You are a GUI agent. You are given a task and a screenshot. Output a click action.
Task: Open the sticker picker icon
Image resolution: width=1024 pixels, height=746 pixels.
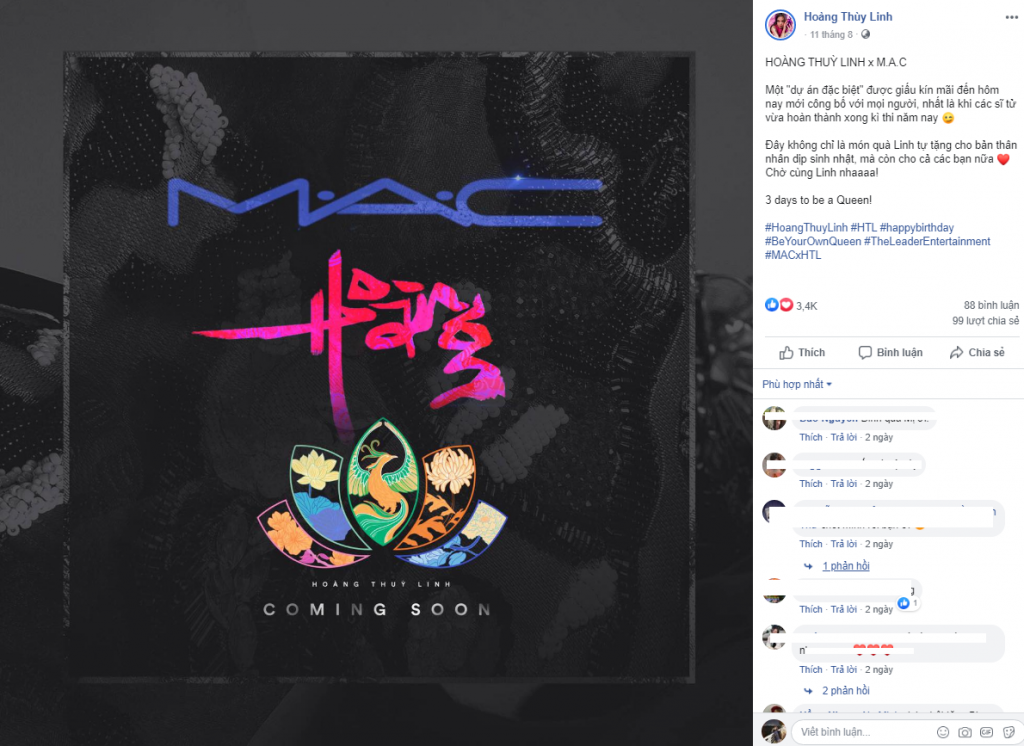point(1008,732)
